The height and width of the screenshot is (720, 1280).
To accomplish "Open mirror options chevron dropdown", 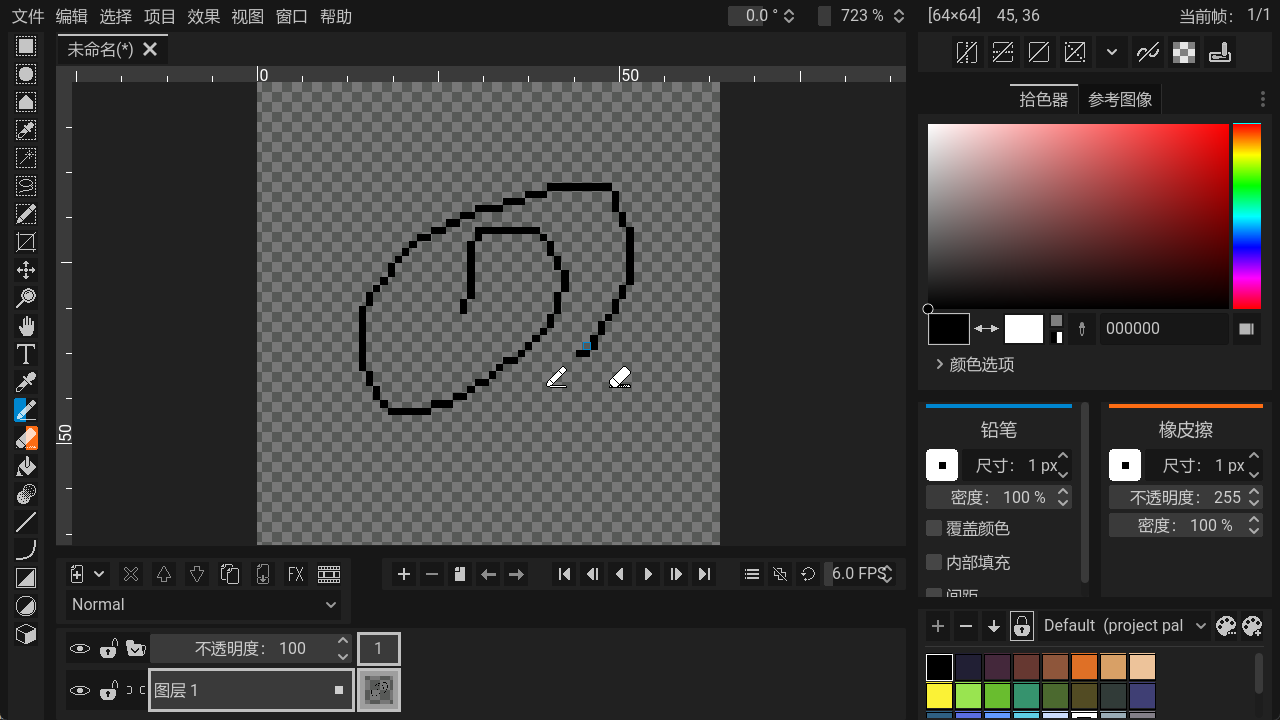I will click(1111, 52).
